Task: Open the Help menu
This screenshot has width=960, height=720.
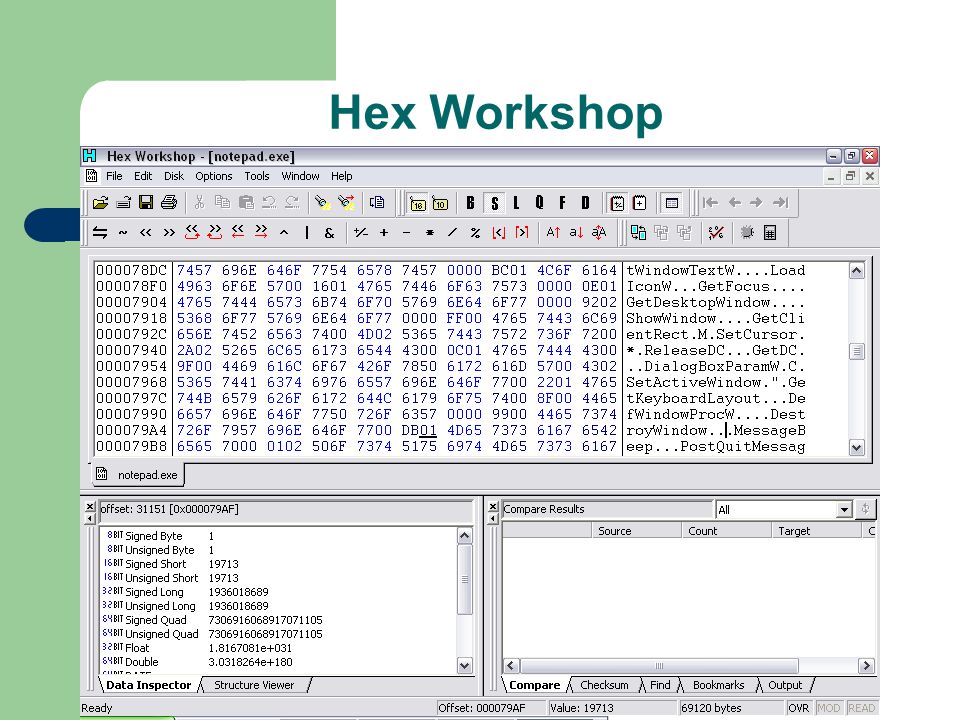Action: click(x=342, y=176)
